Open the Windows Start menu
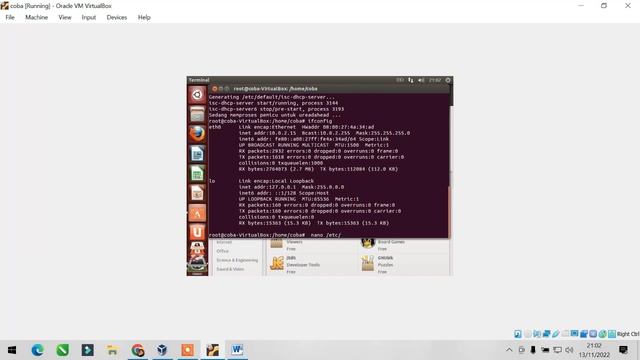 pyautogui.click(x=12, y=350)
